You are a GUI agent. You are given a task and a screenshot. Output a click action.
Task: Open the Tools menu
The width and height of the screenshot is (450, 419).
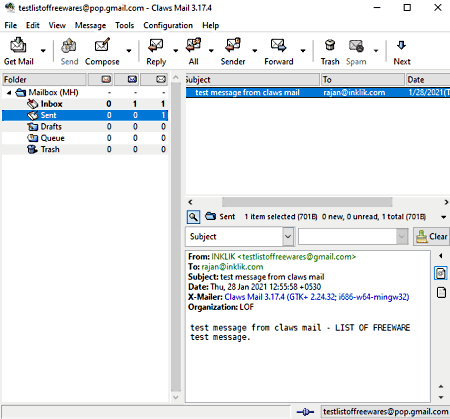(124, 25)
